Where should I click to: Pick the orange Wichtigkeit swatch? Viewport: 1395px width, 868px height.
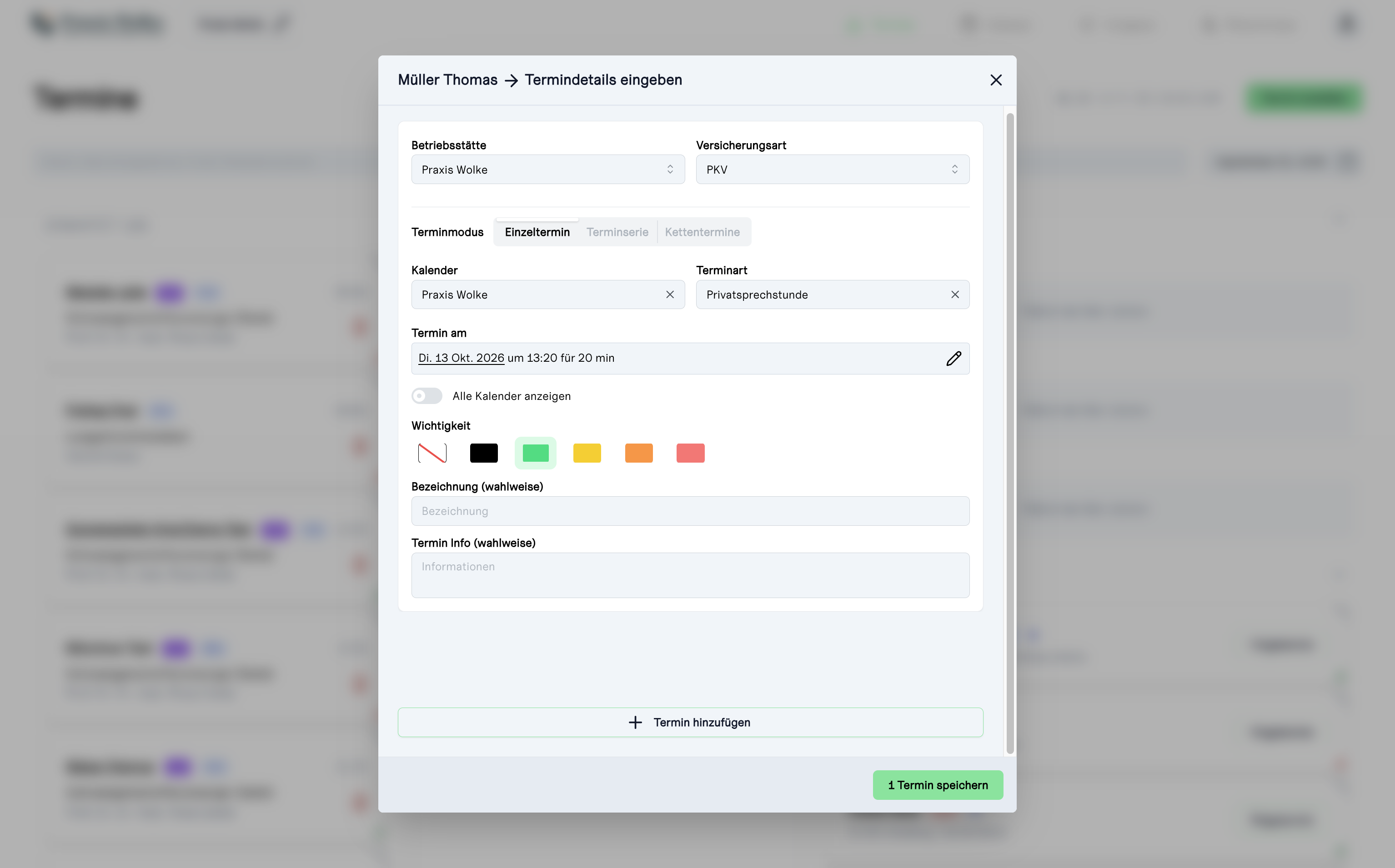[x=639, y=453]
